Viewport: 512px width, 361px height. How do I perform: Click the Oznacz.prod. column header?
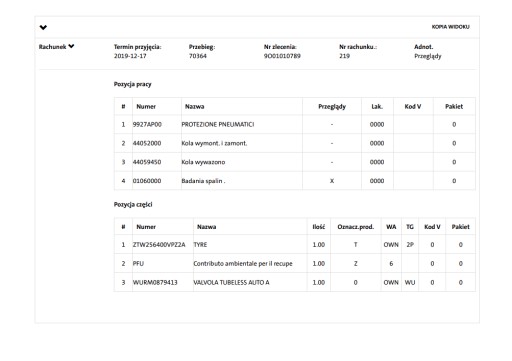(356, 227)
